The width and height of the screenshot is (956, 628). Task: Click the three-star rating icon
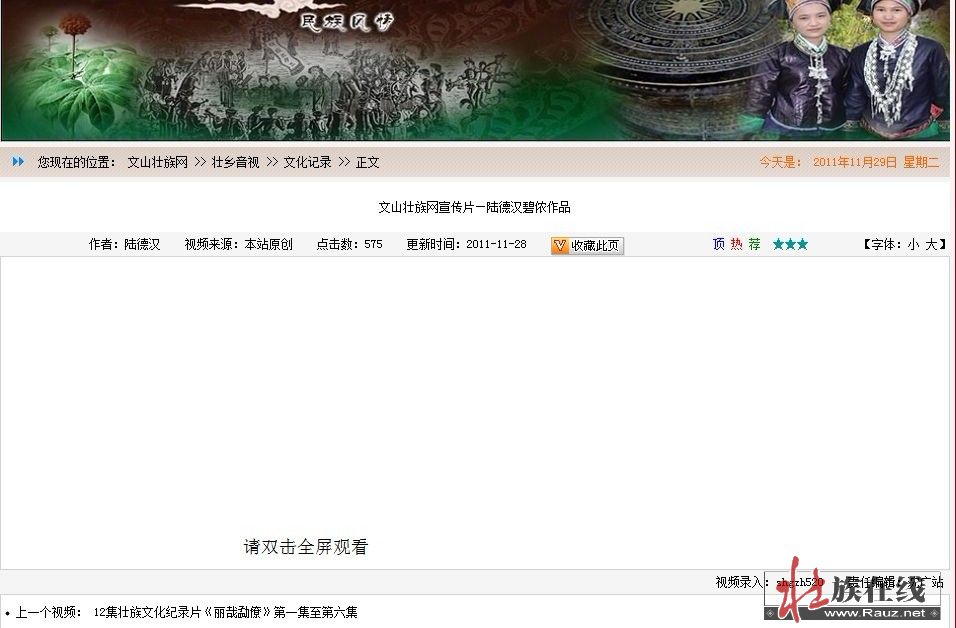coord(790,244)
